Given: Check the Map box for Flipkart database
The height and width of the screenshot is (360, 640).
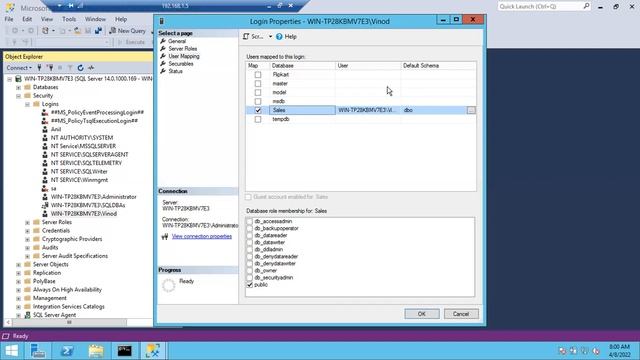Looking at the screenshot, I should 258,75.
